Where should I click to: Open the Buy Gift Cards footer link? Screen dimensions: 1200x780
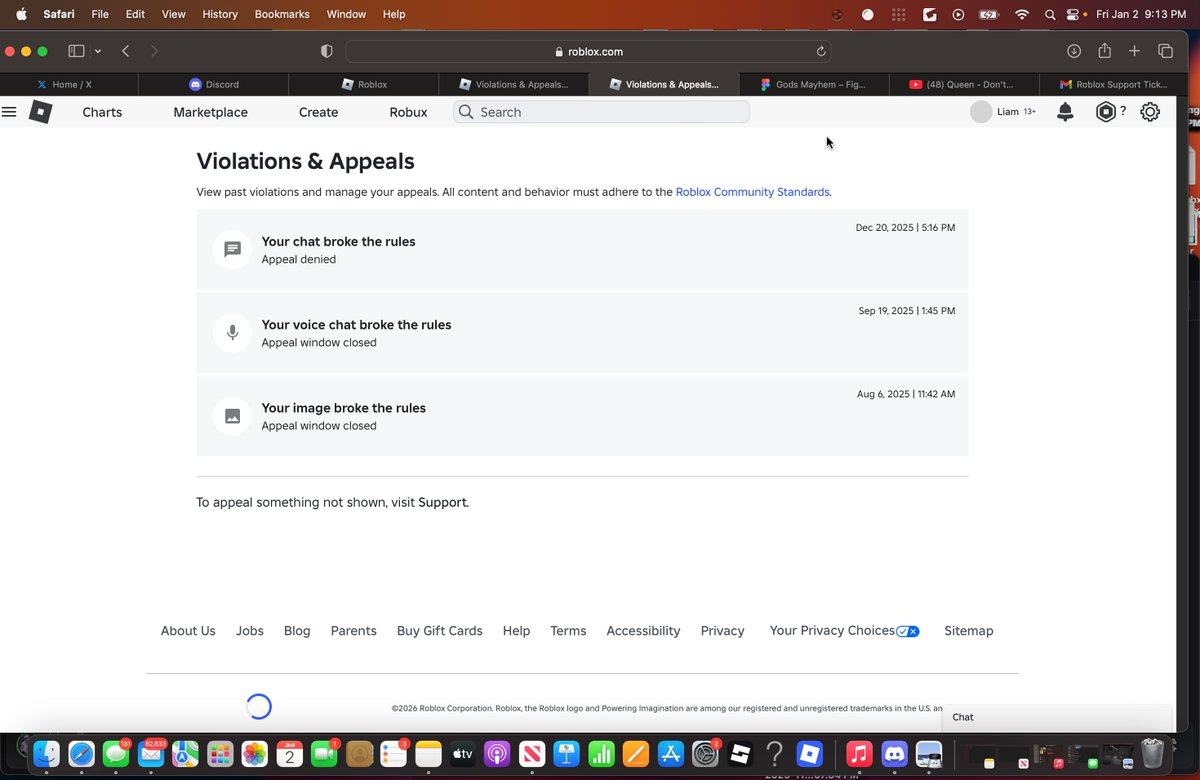coord(439,631)
